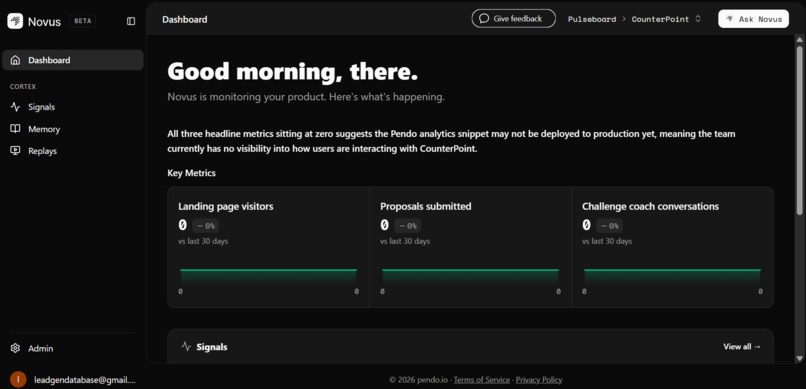The height and width of the screenshot is (389, 806).
Task: Click the CORTEX section label
Action: (23, 87)
